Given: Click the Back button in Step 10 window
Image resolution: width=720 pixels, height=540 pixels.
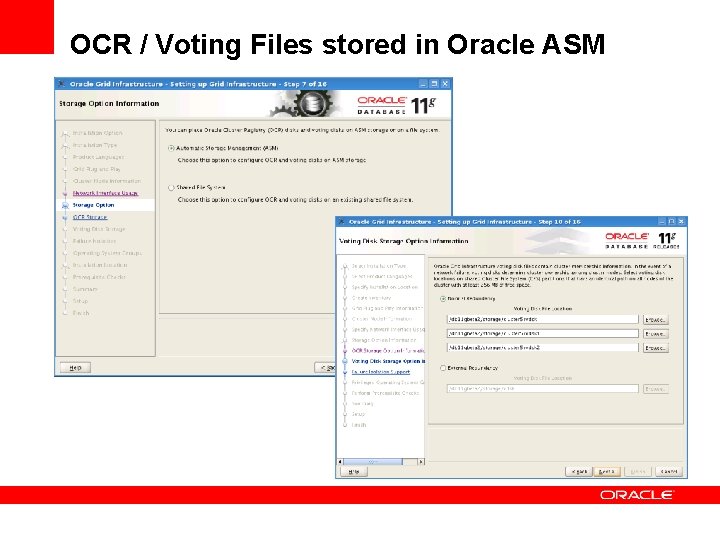Looking at the screenshot, I should 579,472.
